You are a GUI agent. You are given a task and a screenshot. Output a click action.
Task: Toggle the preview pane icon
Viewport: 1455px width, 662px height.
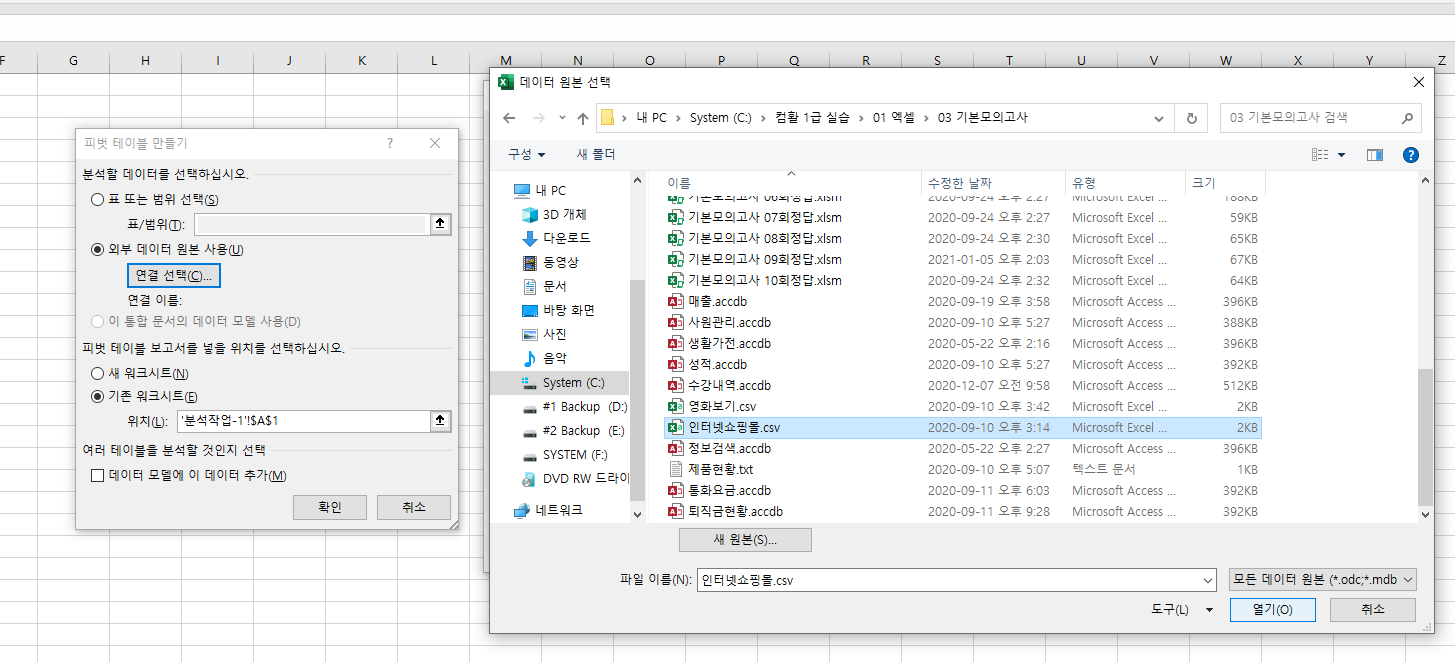[1374, 155]
